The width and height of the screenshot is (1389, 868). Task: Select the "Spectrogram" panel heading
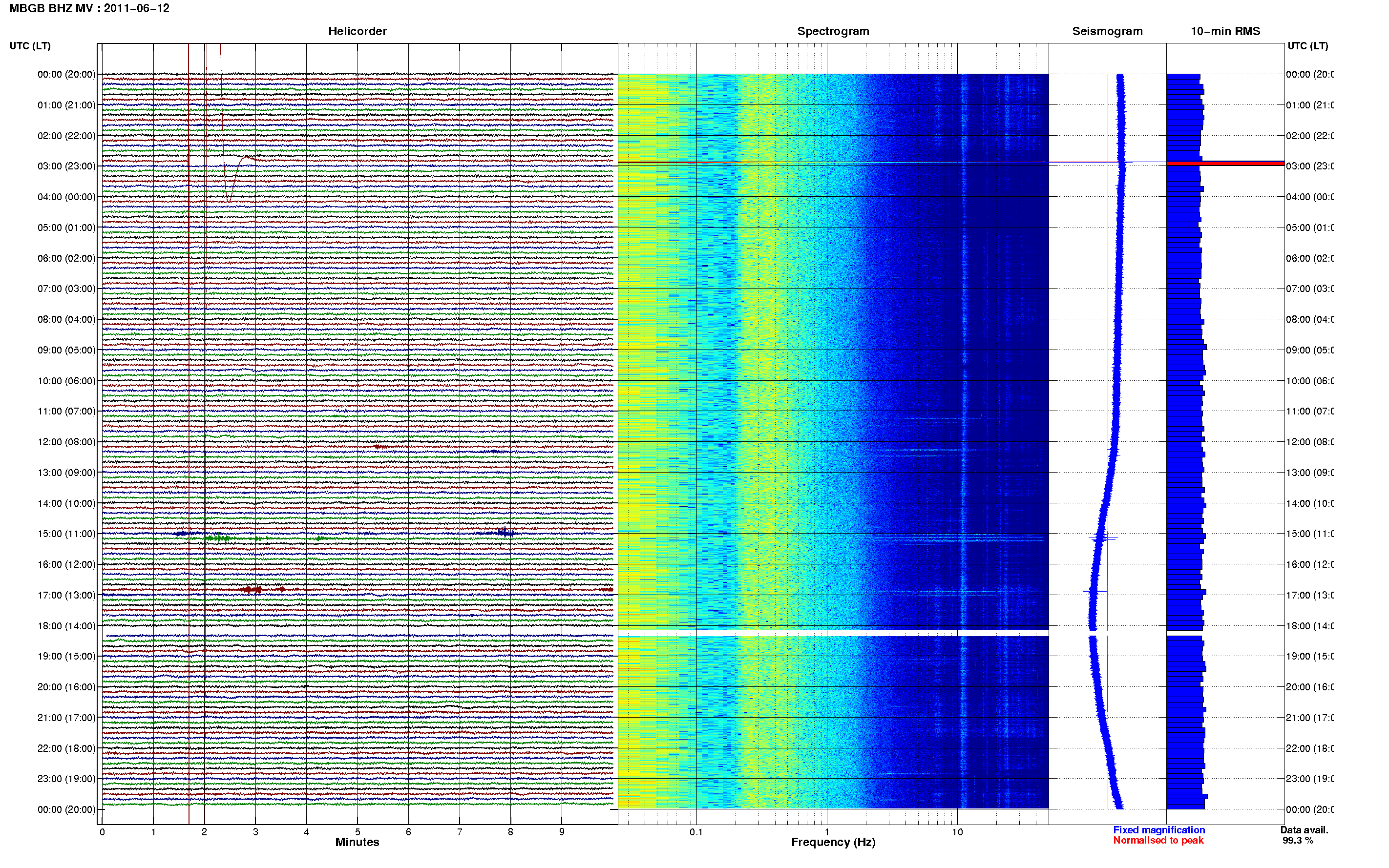833,32
